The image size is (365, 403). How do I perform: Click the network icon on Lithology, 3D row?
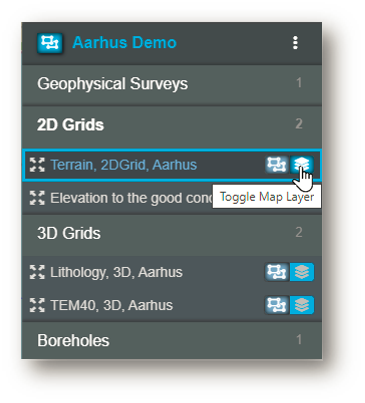click(277, 272)
